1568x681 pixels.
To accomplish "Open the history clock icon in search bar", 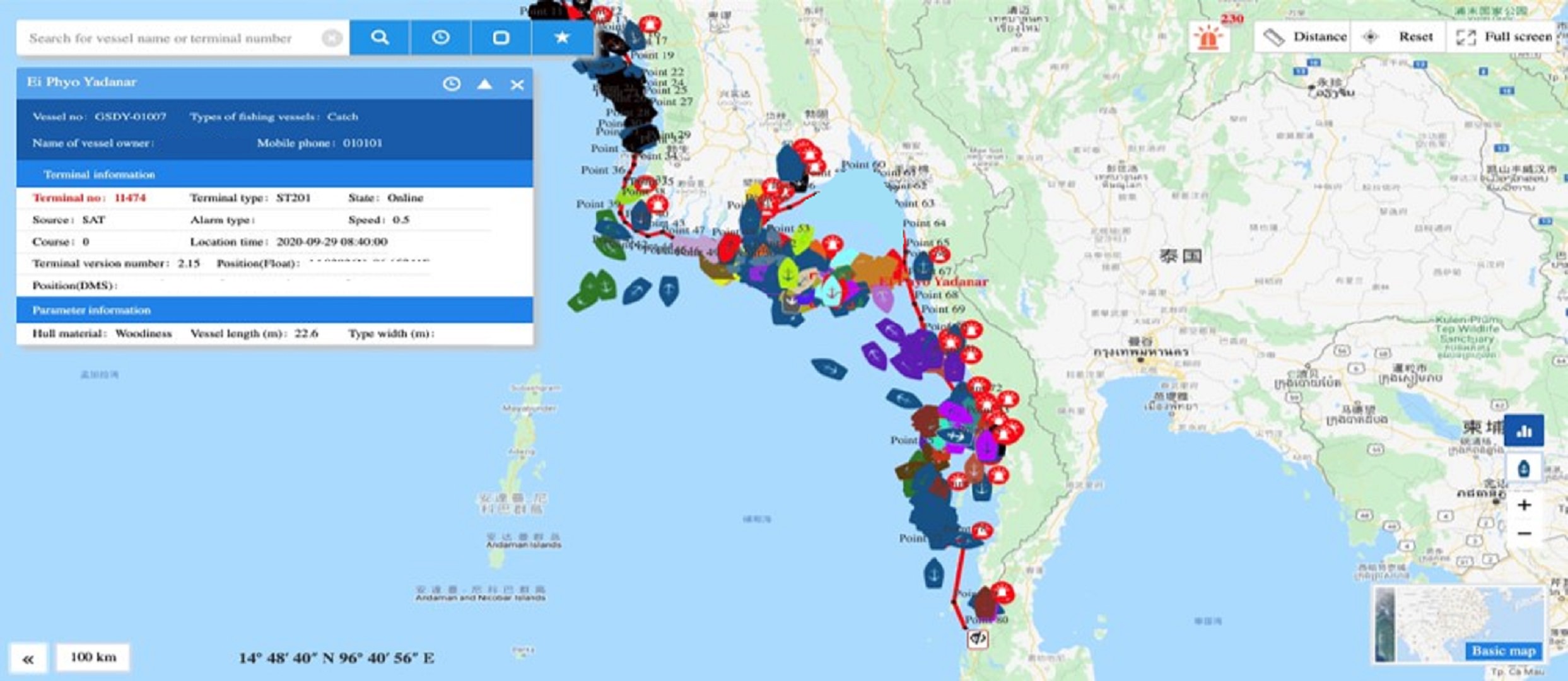I will tap(440, 38).
